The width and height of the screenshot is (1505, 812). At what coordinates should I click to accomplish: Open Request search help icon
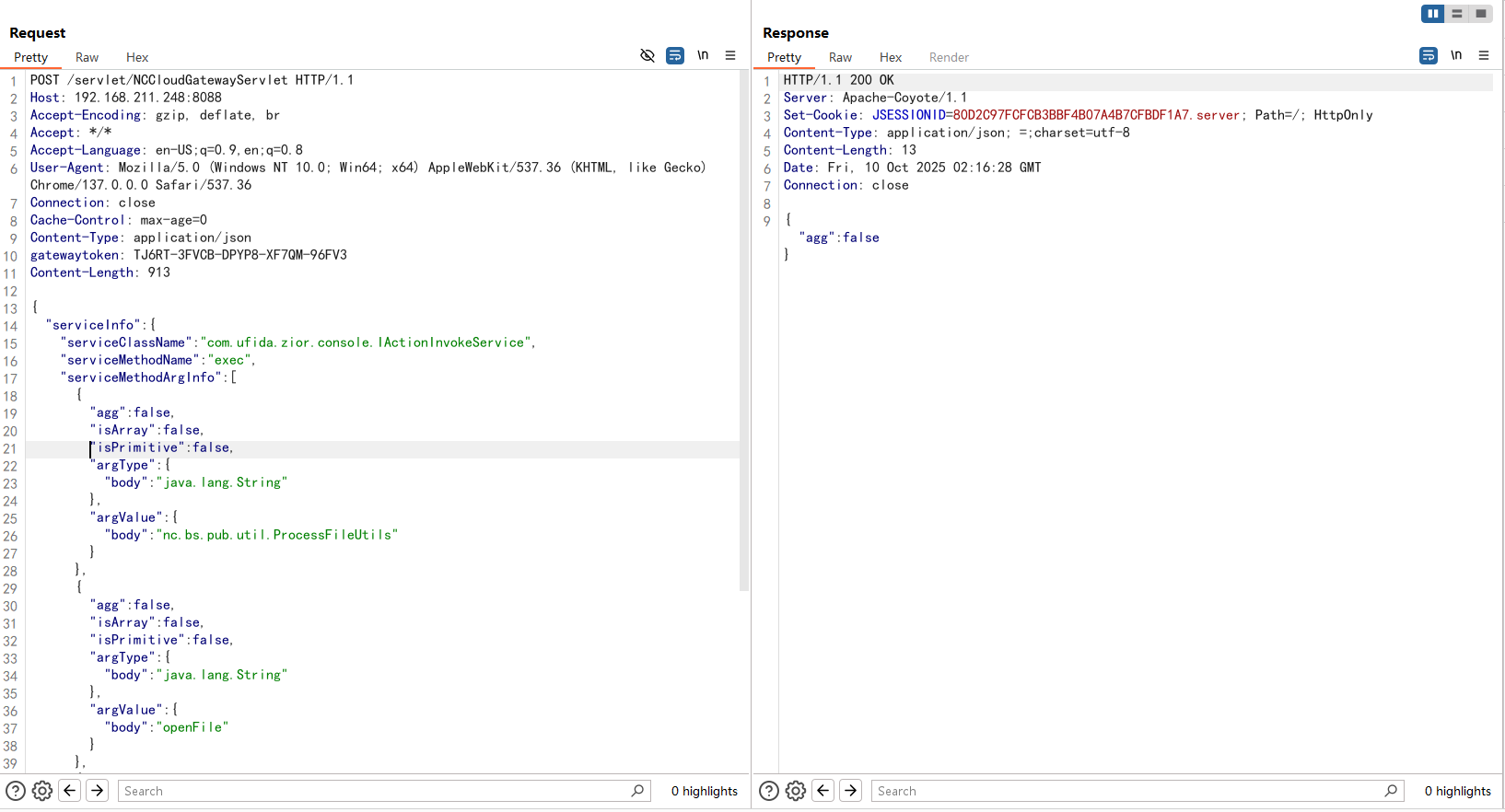[16, 791]
